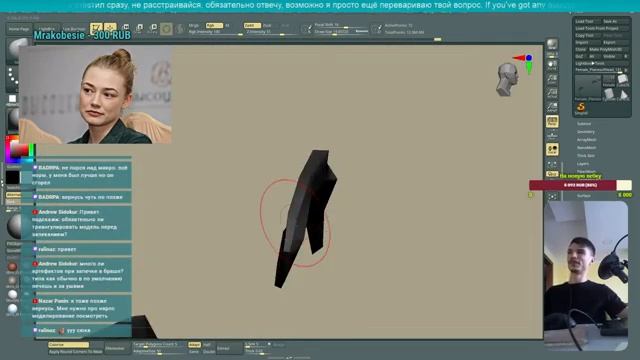Select the Cone3D tool thumbnail
640x360 pixels.
(x=623, y=95)
